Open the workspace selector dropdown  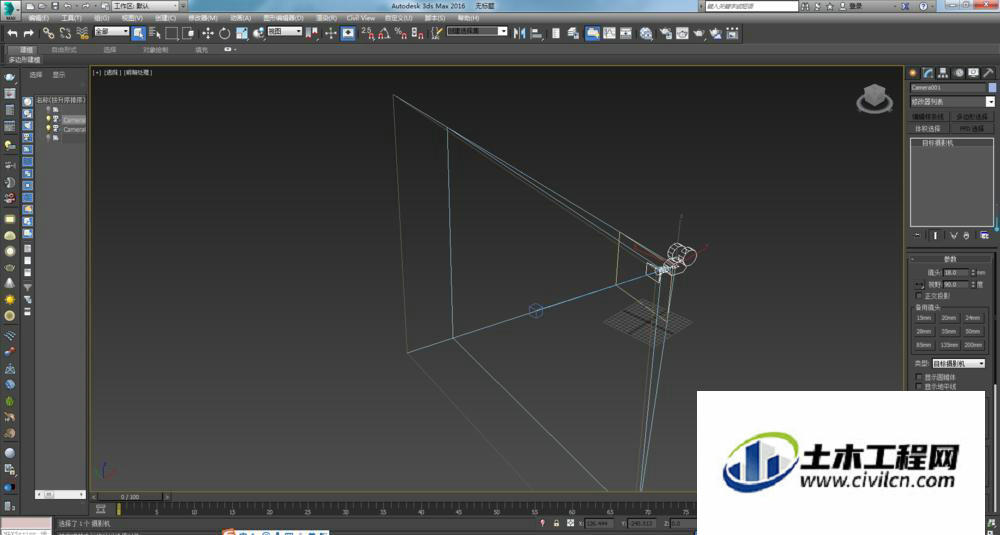point(145,6)
